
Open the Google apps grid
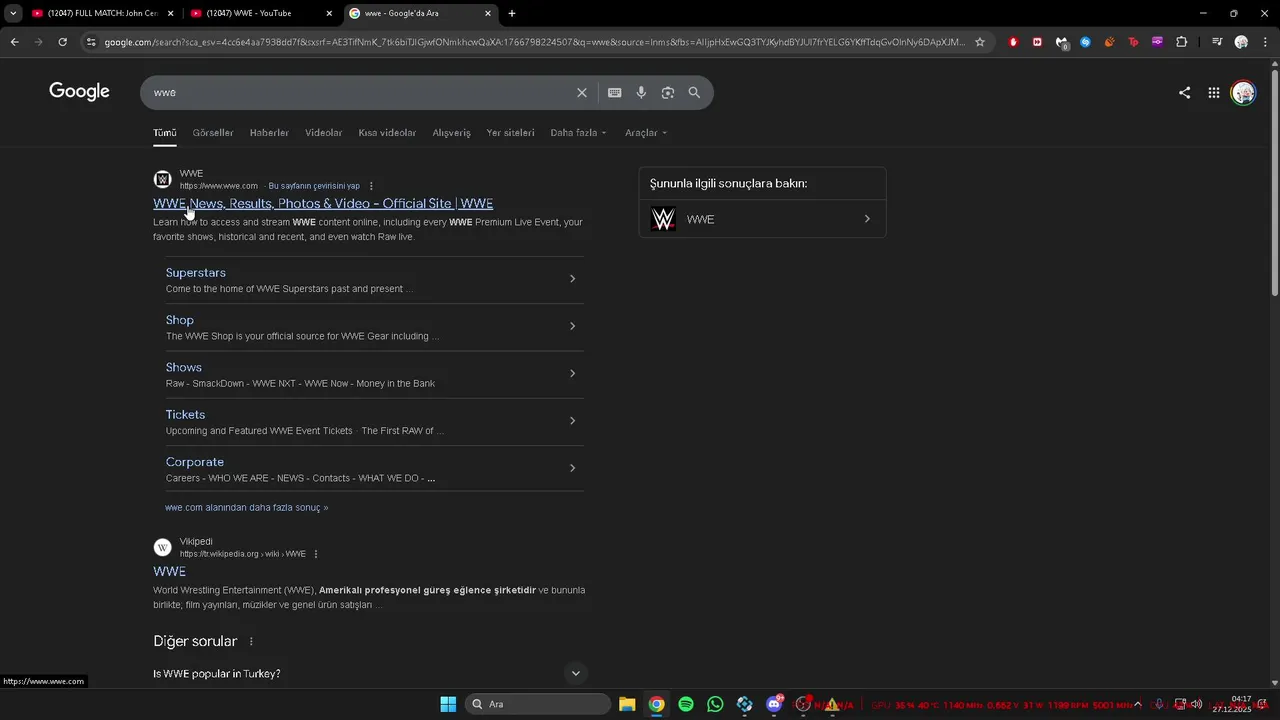point(1214,93)
